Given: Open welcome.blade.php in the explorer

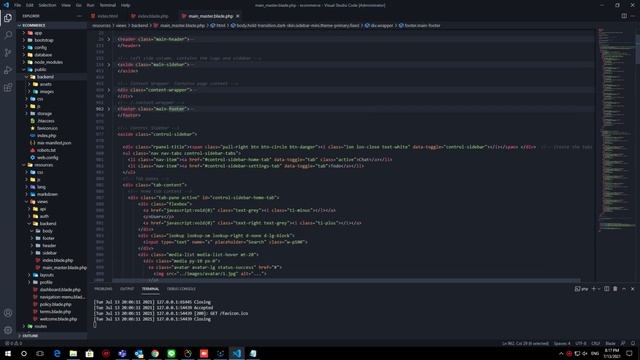Looking at the screenshot, I should pyautogui.click(x=58, y=319).
